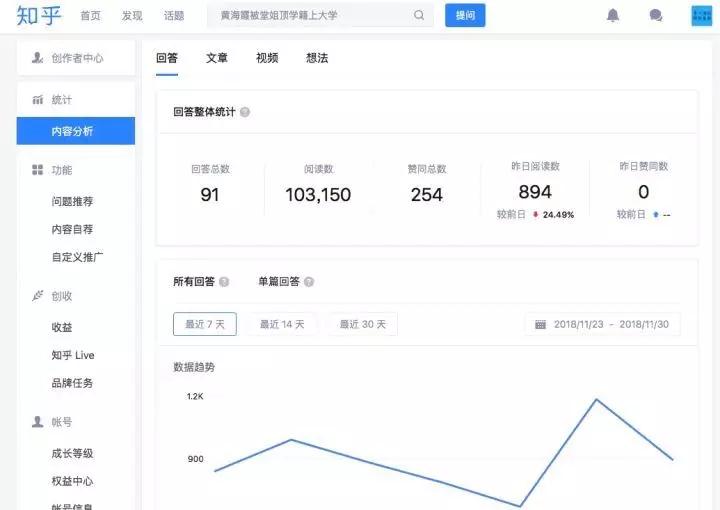Click the search magnifier icon

tap(419, 16)
